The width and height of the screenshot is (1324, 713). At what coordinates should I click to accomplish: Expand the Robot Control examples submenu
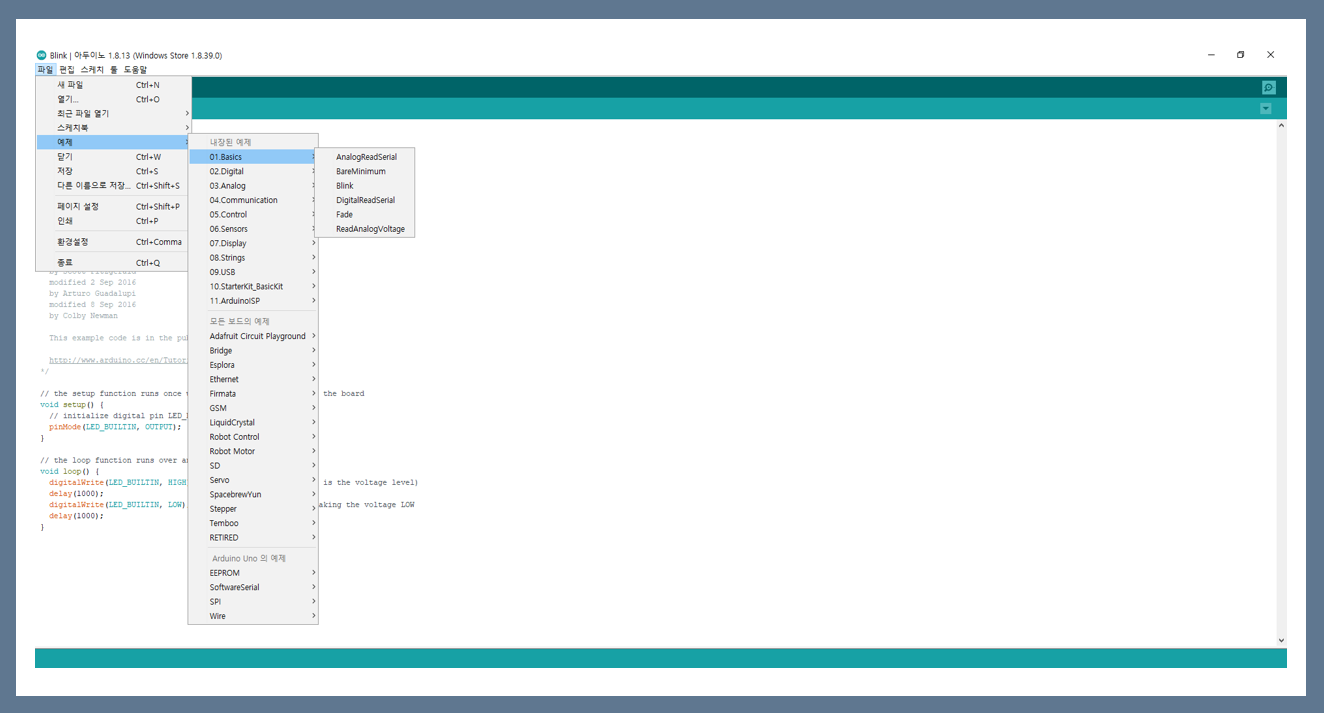coord(253,437)
